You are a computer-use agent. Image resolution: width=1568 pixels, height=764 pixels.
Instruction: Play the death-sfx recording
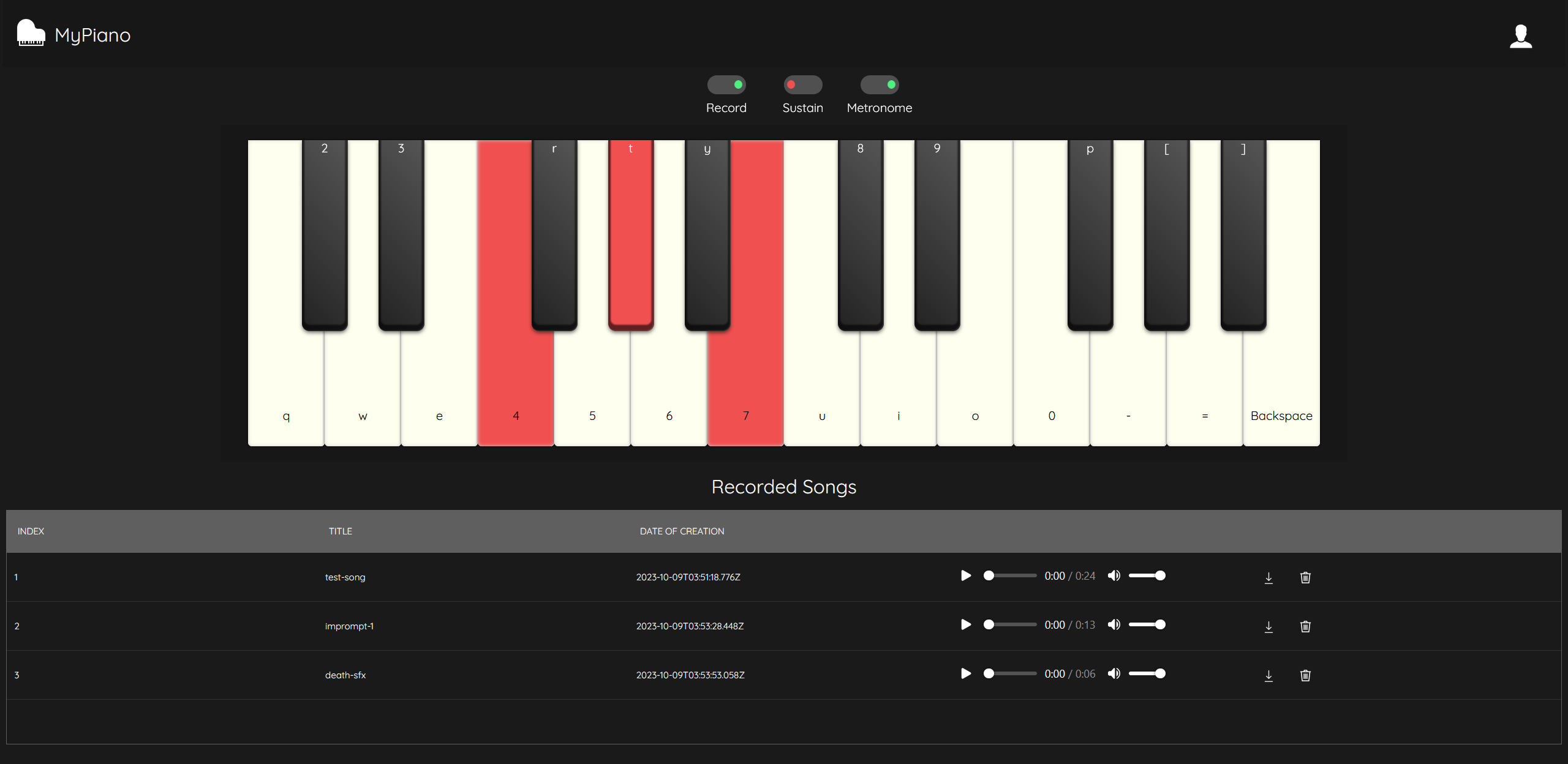pos(966,673)
